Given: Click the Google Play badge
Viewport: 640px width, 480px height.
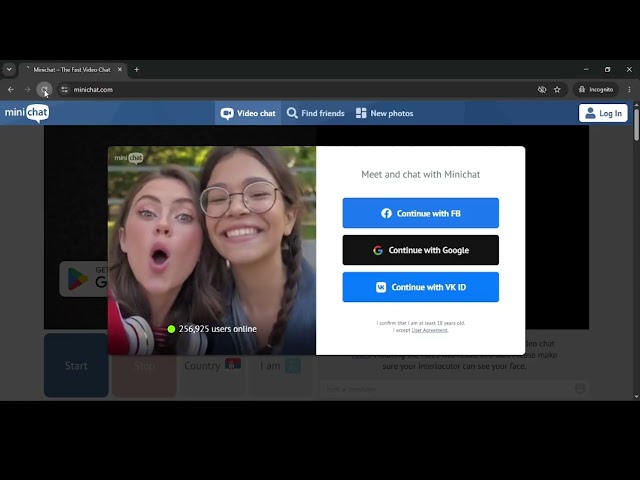Looking at the screenshot, I should 83,279.
